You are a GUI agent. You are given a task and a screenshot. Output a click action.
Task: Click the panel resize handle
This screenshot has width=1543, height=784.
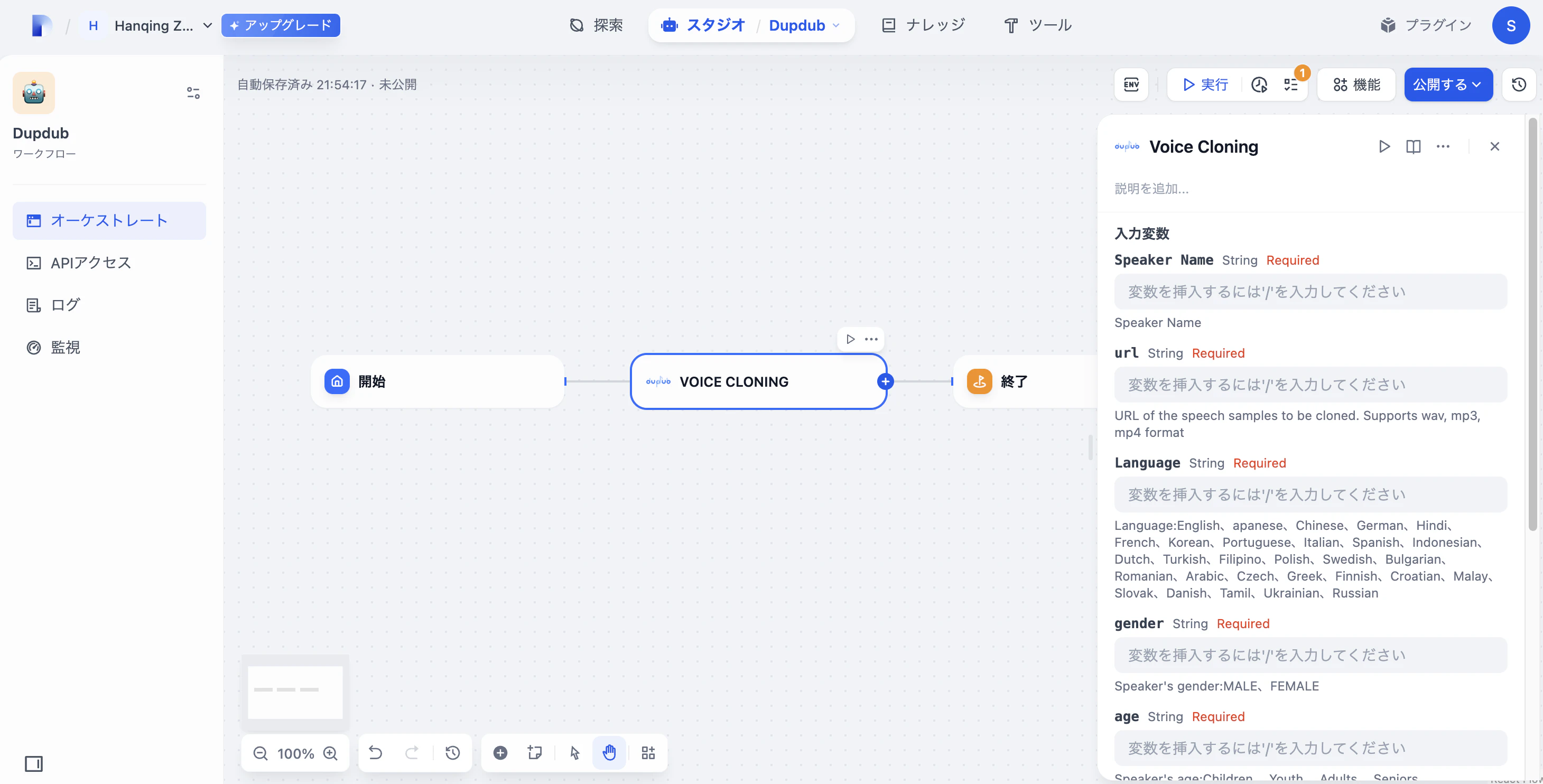click(1090, 447)
